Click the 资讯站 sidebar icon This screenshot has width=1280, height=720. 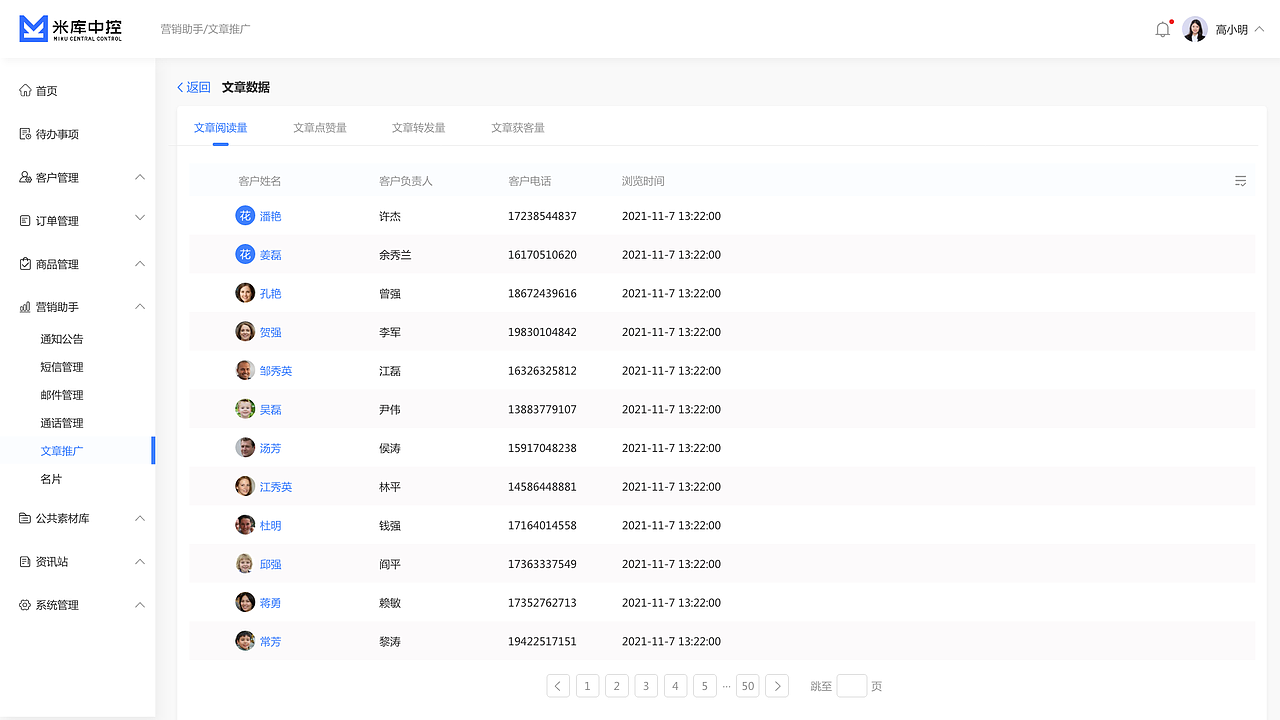(25, 562)
